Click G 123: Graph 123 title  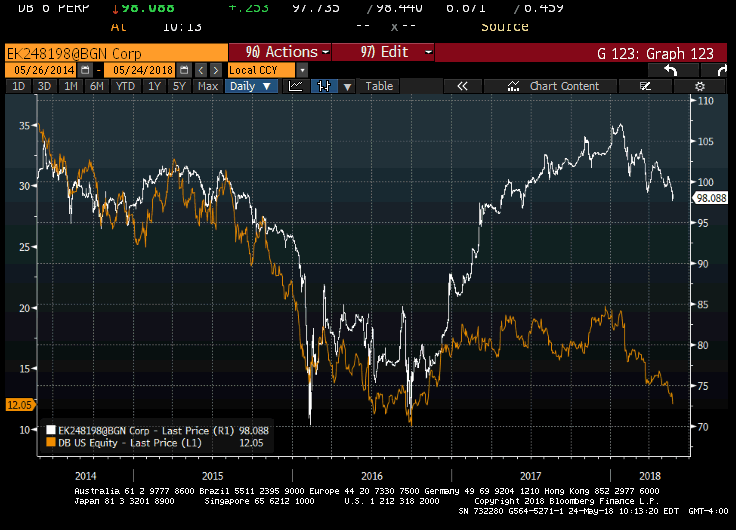(x=655, y=54)
